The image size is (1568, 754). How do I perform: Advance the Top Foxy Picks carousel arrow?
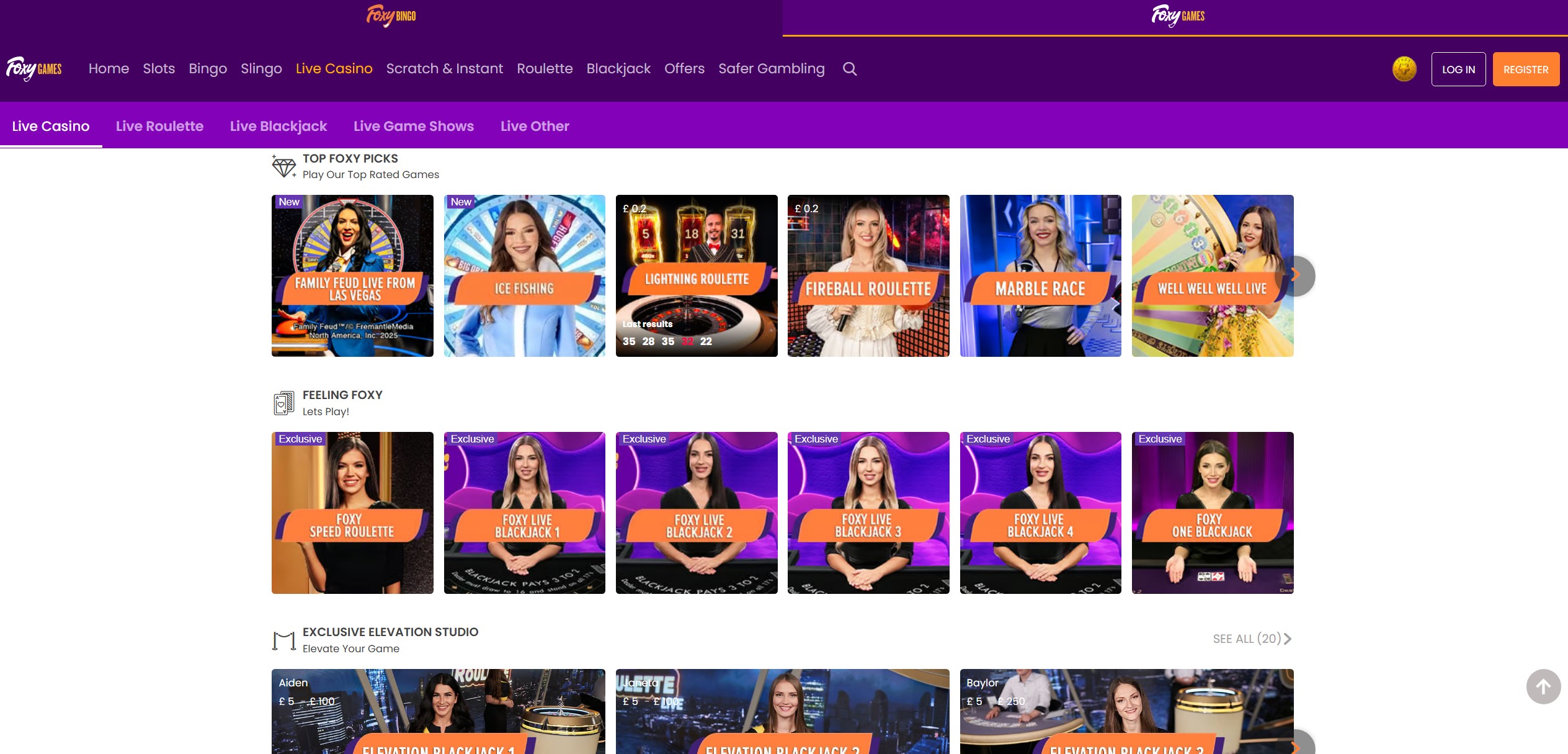point(1296,275)
